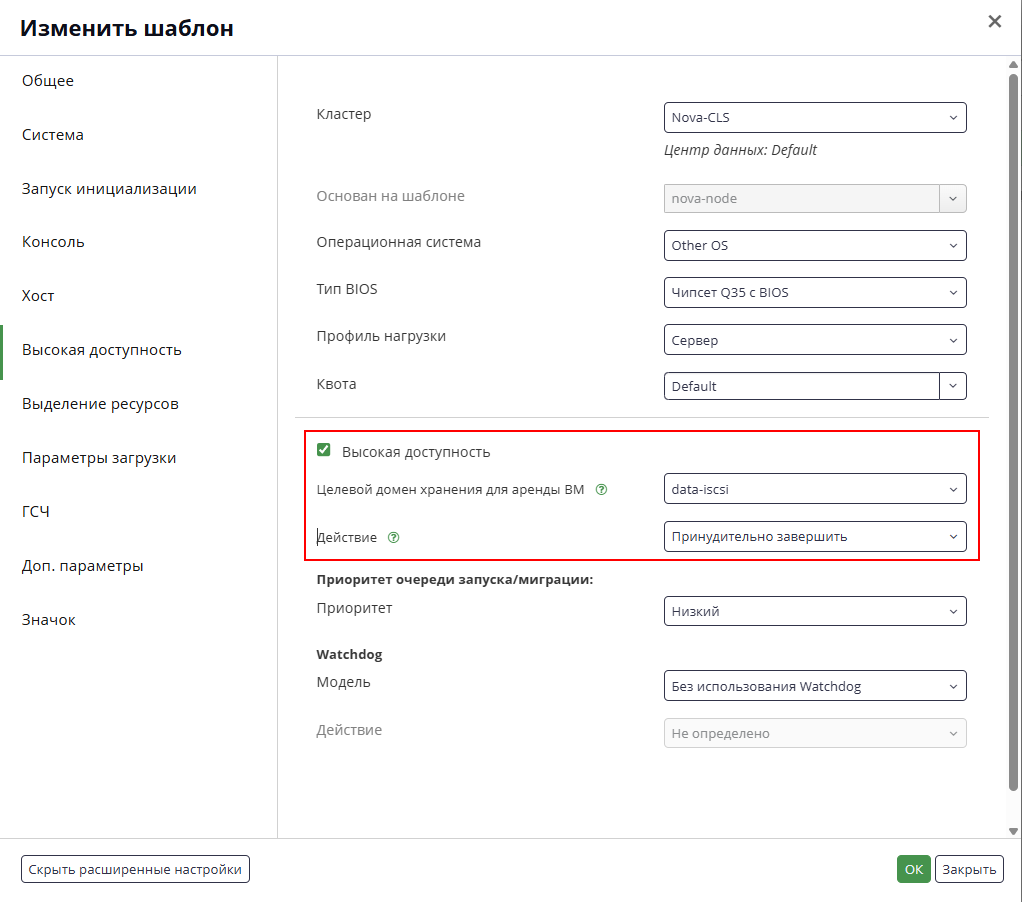1022x902 pixels.
Task: Click the 'Центр данных: Default' text
Action: pyautogui.click(x=740, y=150)
